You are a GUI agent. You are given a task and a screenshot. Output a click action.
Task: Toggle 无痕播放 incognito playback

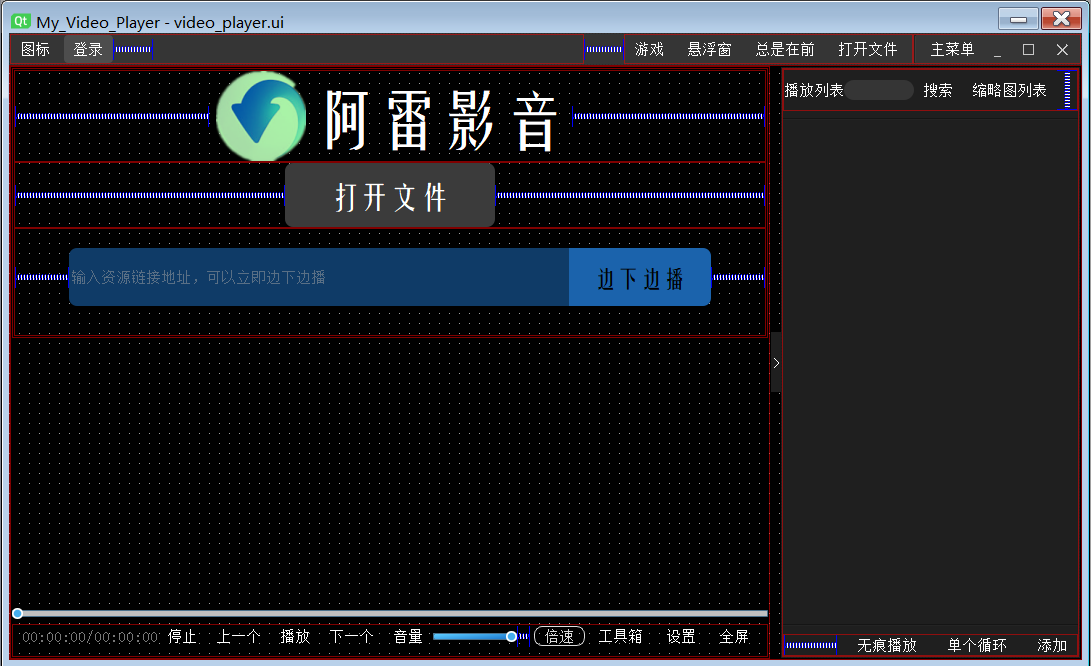pyautogui.click(x=886, y=645)
